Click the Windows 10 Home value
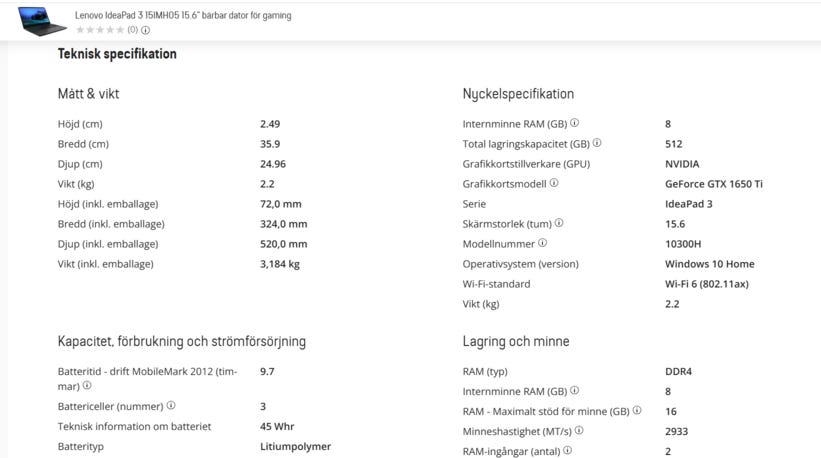The width and height of the screenshot is (821, 458). pyautogui.click(x=709, y=264)
